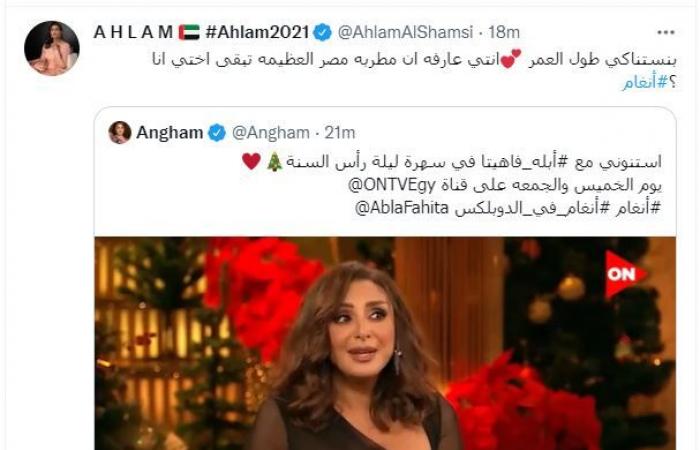Open the #Ahlam2021 hashtag in display name
This screenshot has width=700, height=450.
coord(257,33)
